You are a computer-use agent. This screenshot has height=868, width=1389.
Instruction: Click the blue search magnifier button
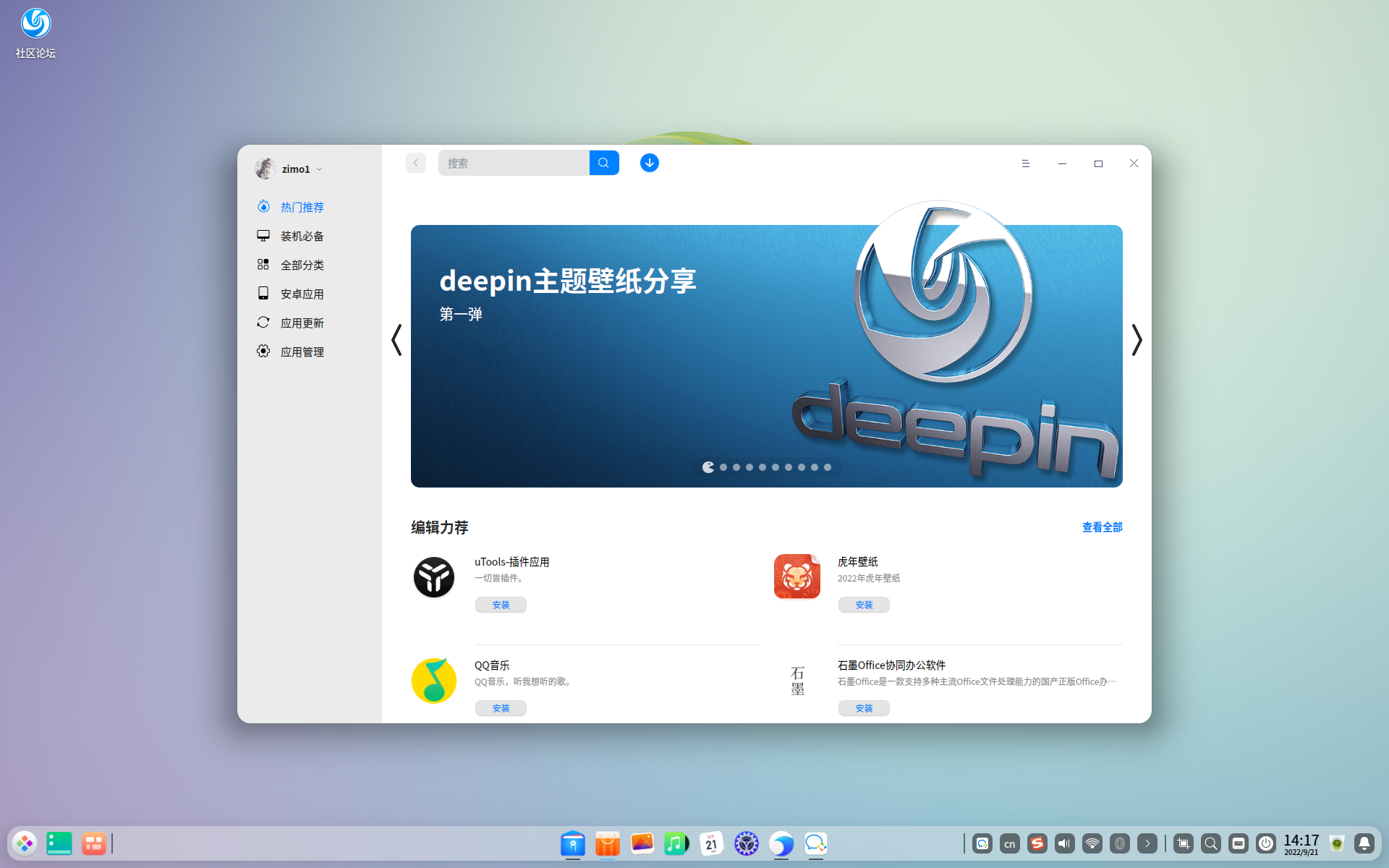coord(604,163)
